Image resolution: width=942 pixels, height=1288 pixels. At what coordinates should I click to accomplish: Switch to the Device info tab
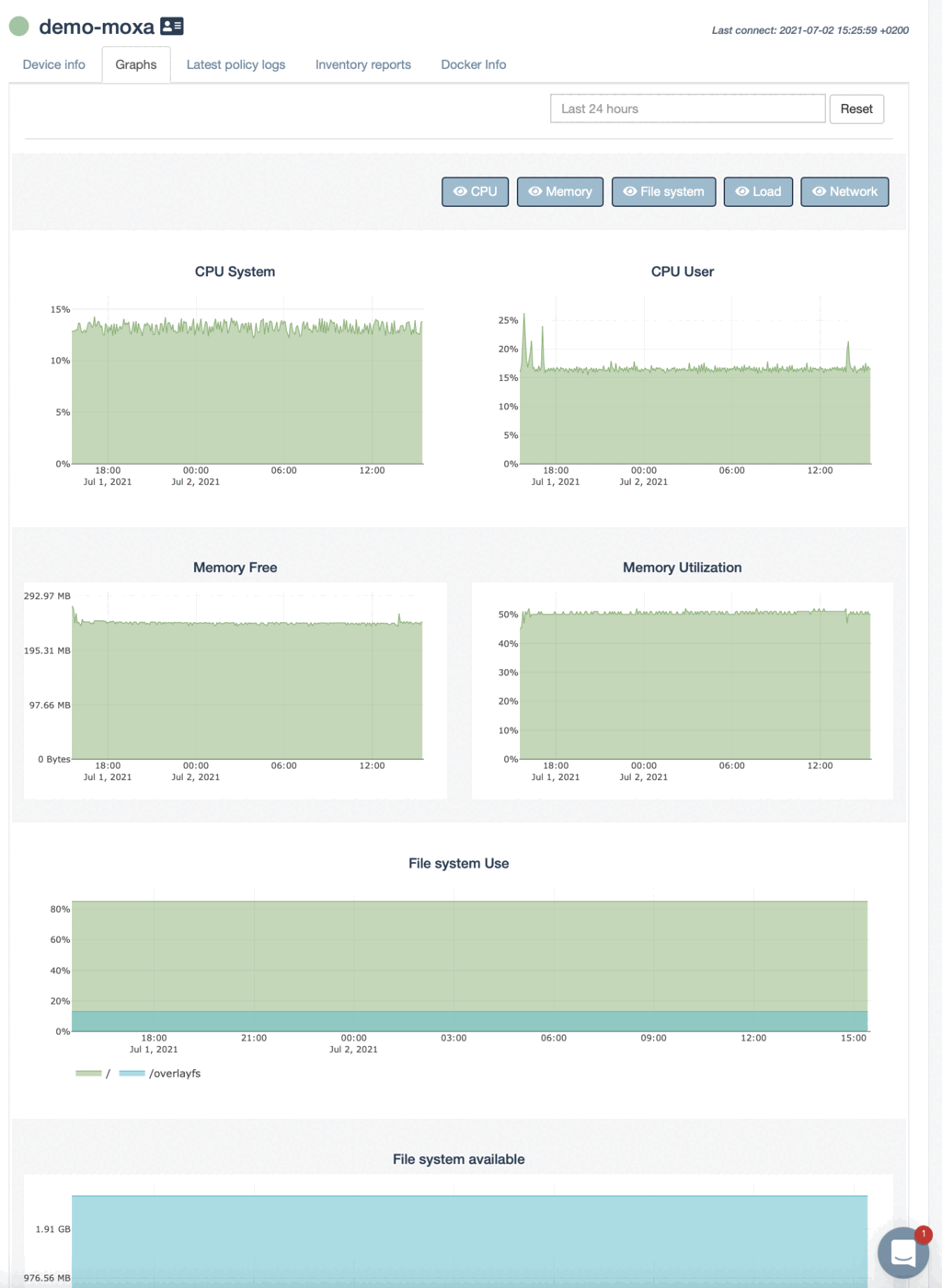(54, 64)
